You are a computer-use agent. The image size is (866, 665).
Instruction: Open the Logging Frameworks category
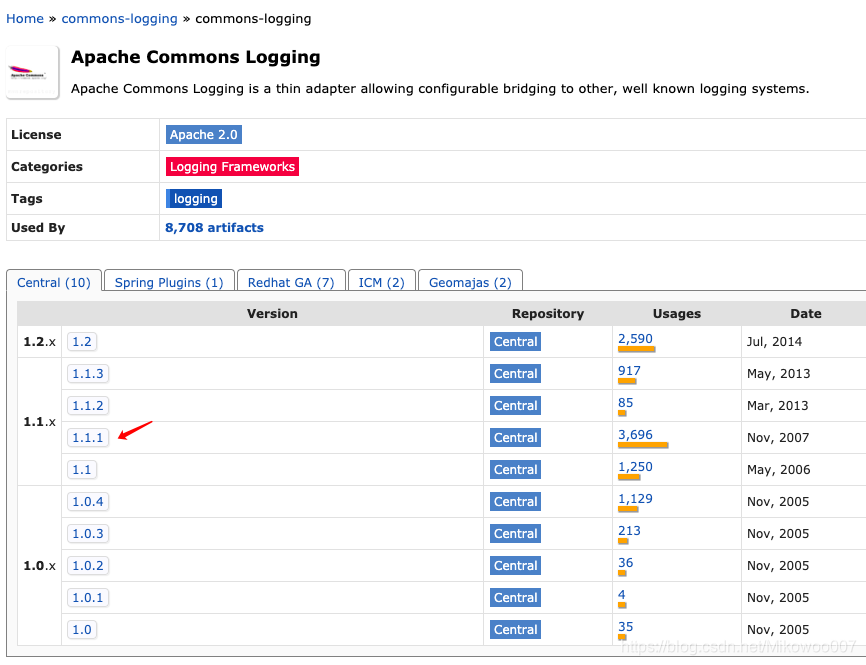coord(233,167)
